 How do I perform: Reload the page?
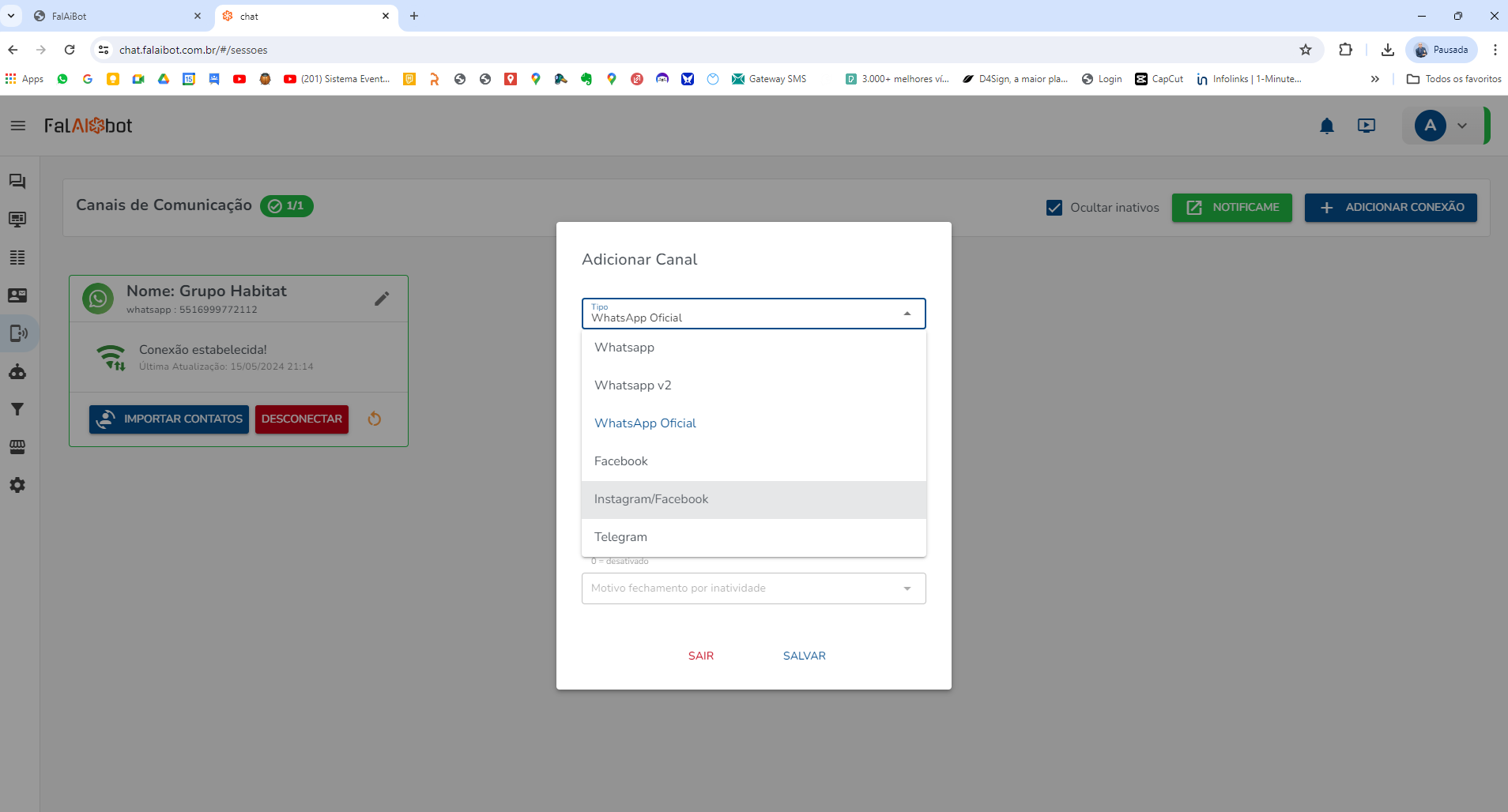point(70,50)
